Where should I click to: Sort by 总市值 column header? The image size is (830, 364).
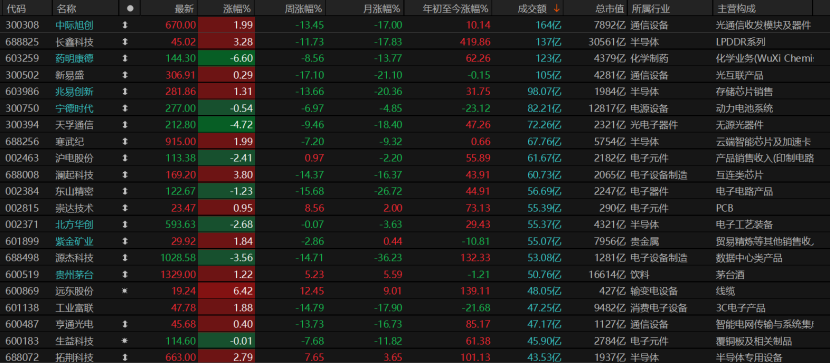610,8
